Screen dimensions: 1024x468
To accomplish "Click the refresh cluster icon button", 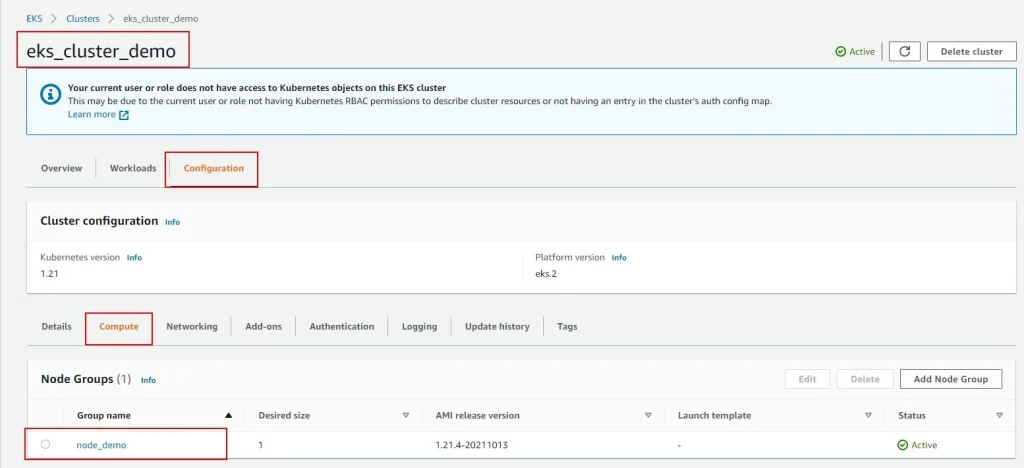I will (903, 51).
